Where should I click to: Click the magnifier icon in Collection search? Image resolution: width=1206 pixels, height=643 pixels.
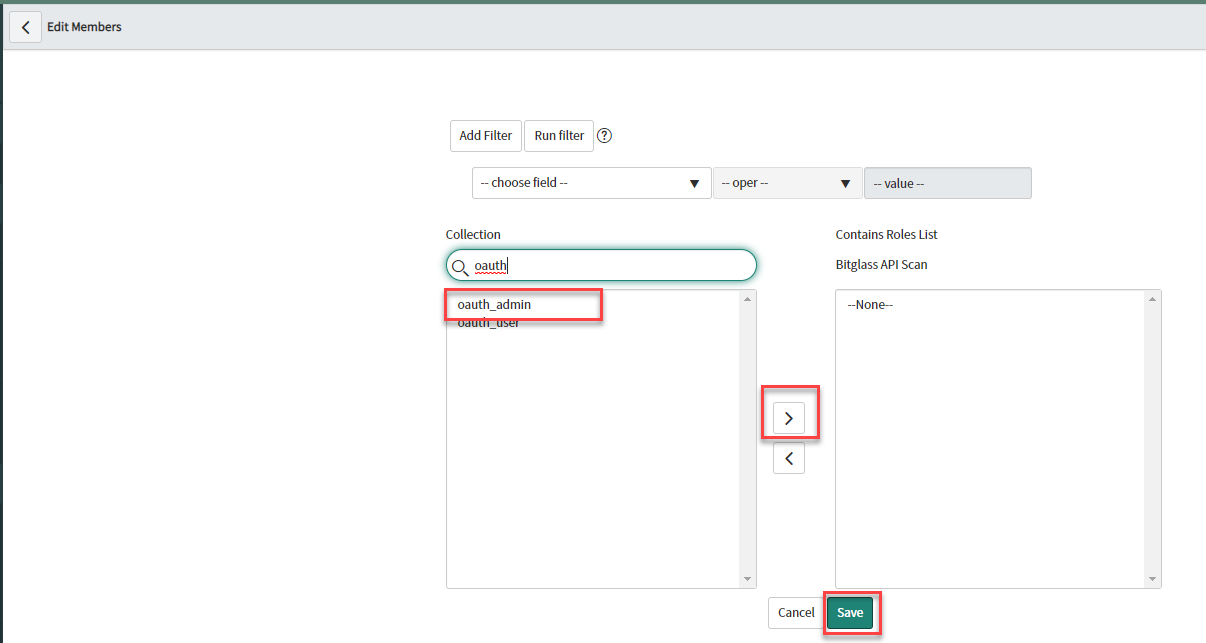[x=460, y=266]
